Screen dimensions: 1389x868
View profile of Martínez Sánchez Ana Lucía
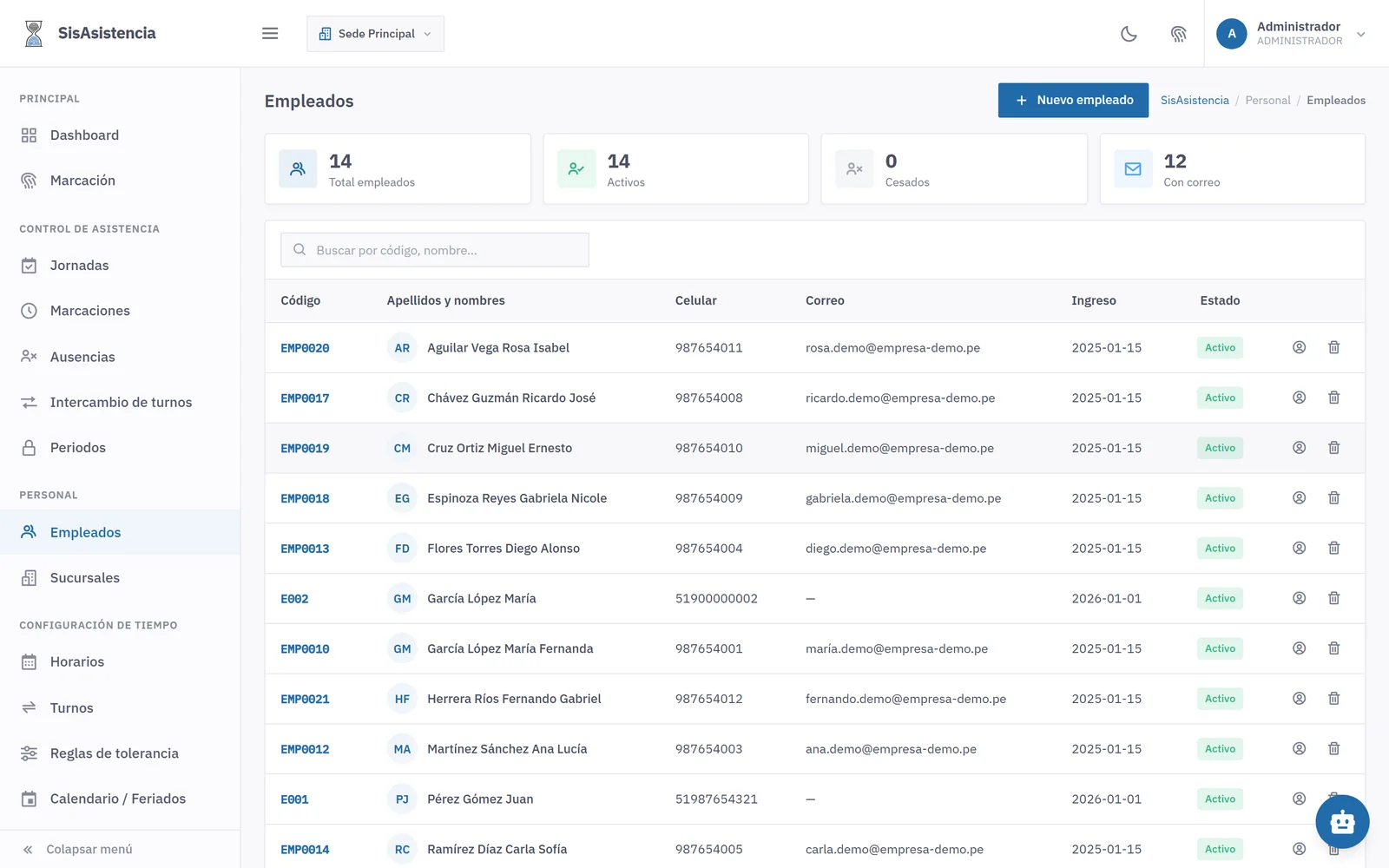pos(1299,749)
